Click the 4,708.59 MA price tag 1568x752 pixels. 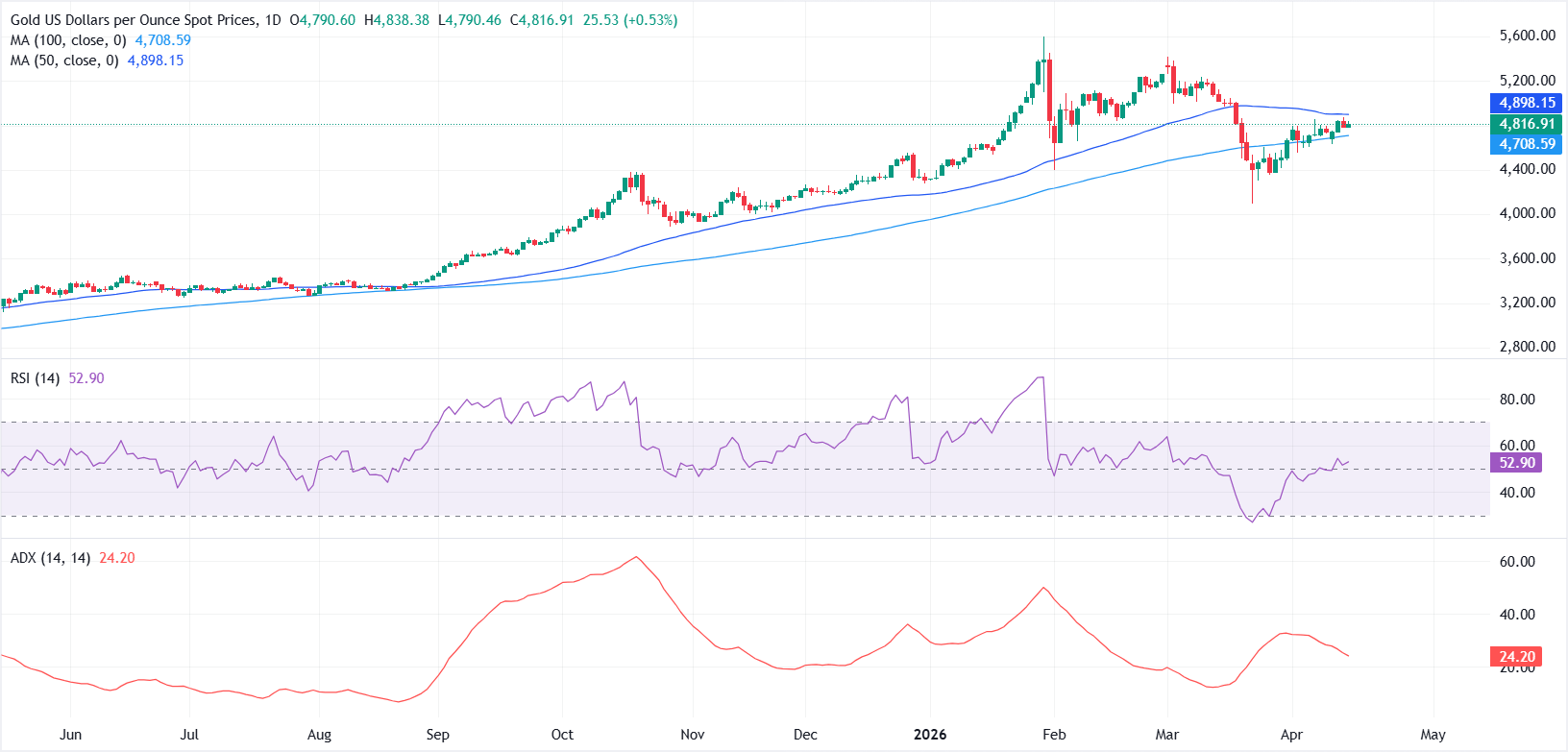tap(1526, 144)
